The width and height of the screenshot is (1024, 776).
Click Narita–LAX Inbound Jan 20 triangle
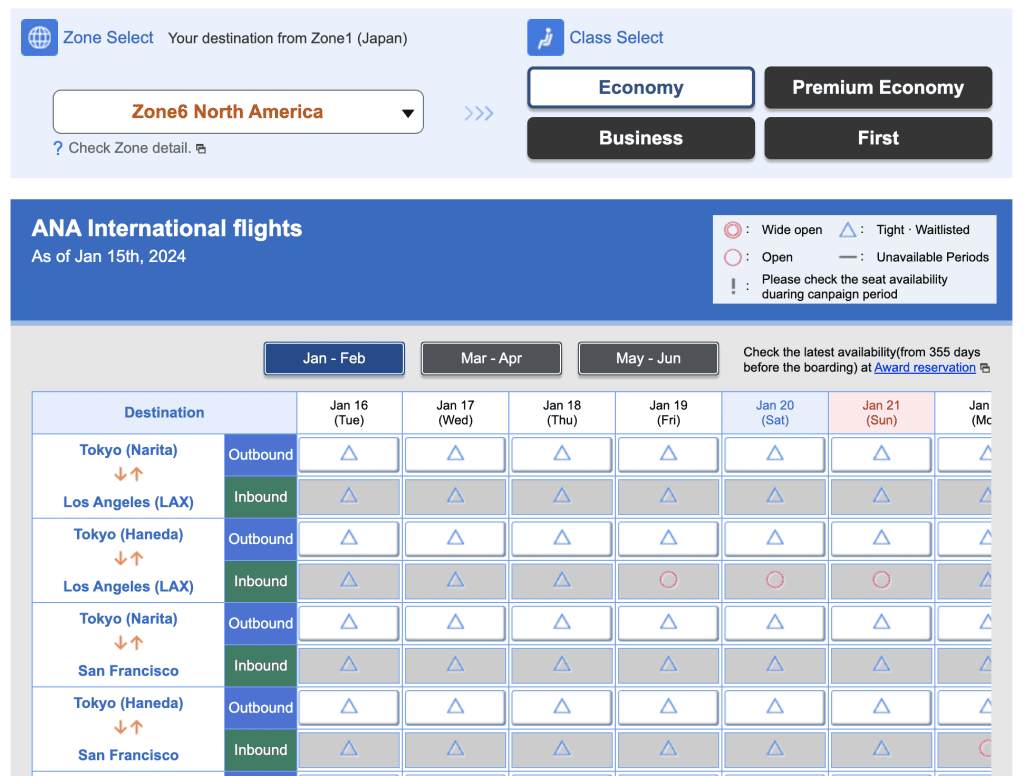click(x=775, y=496)
